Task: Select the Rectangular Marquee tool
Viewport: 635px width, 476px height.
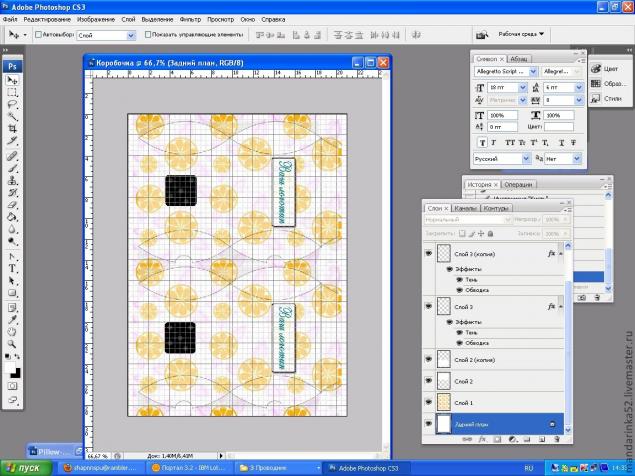Action: point(13,92)
